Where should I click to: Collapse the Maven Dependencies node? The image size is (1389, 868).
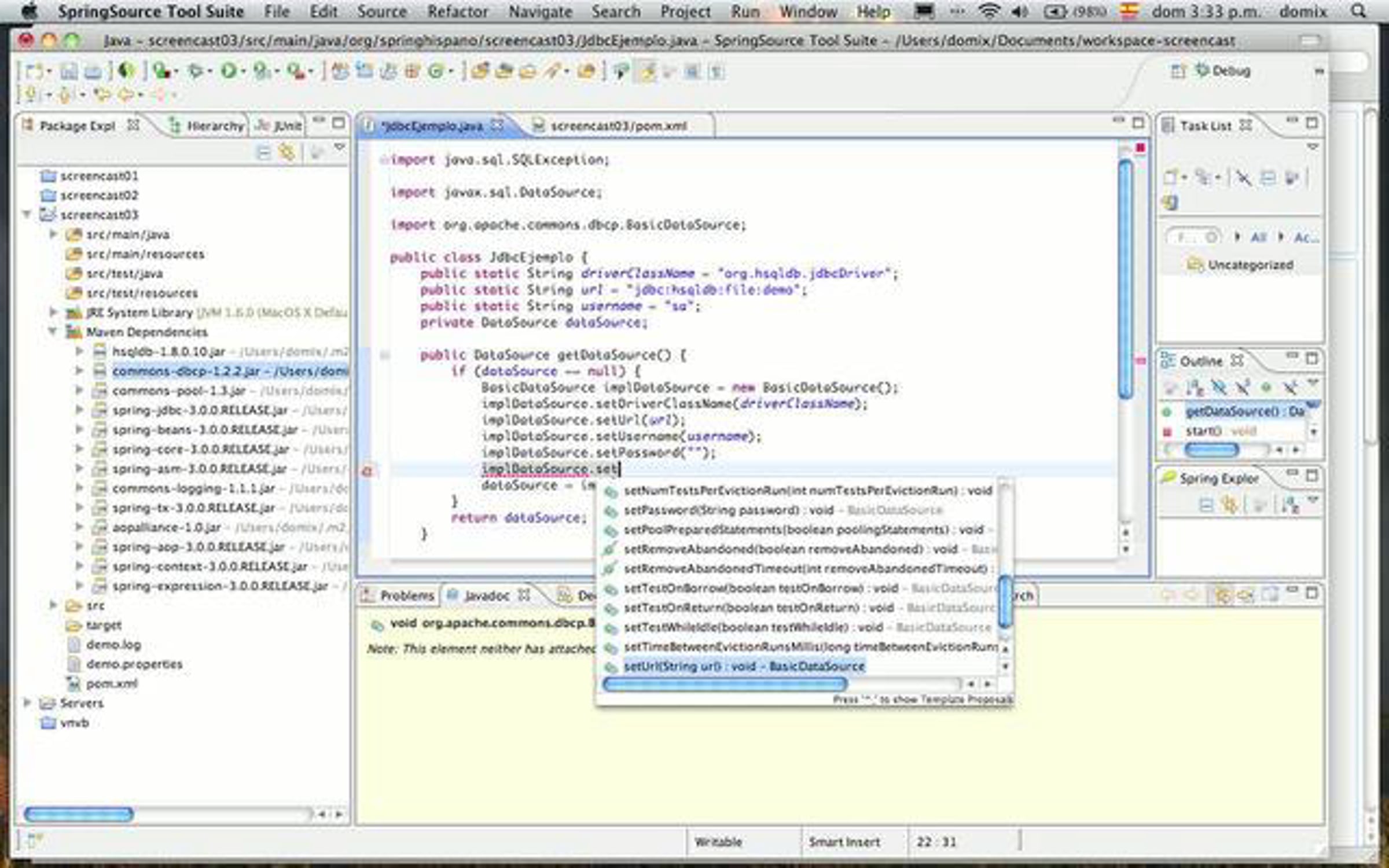click(53, 332)
